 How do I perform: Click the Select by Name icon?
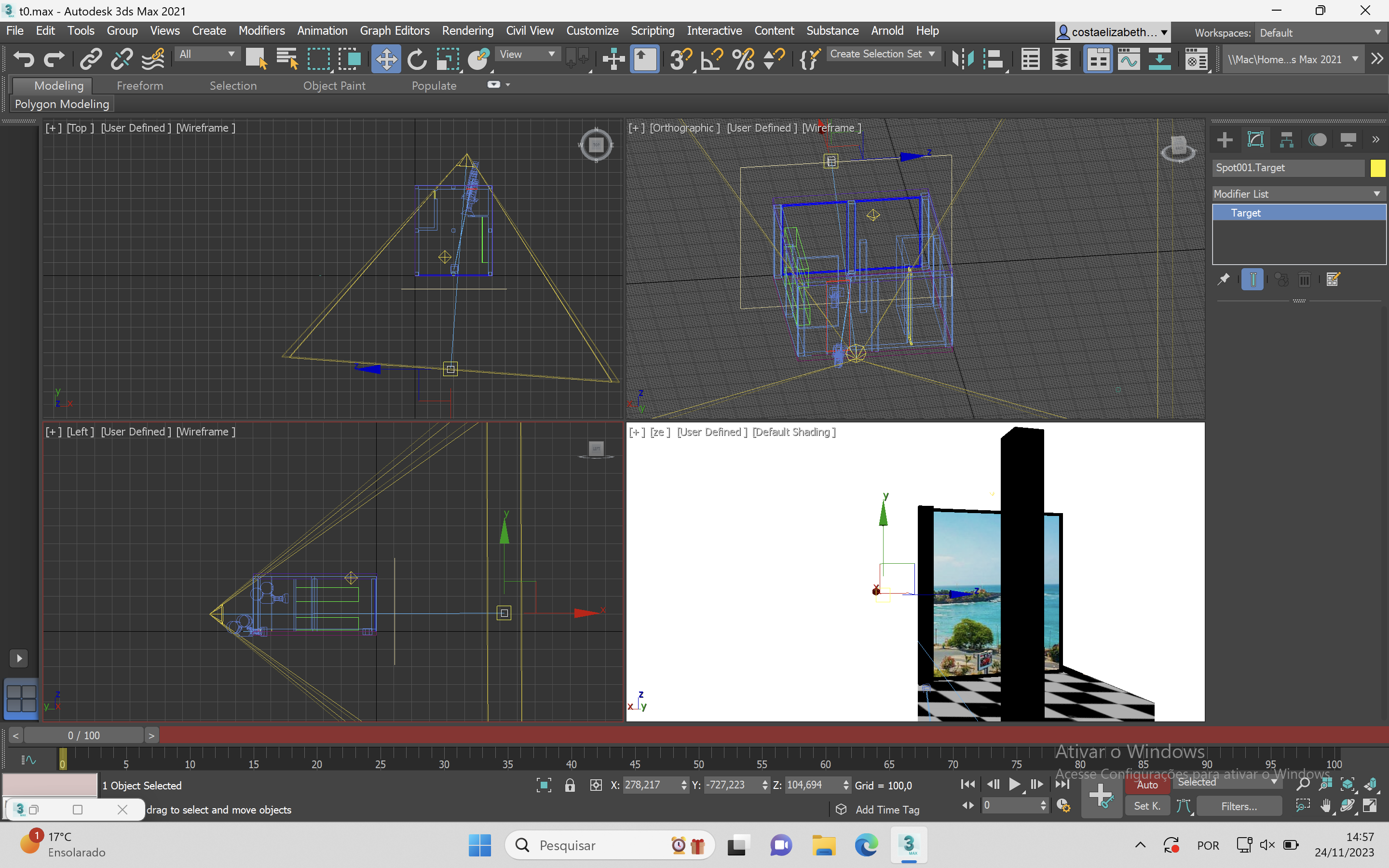point(287,59)
